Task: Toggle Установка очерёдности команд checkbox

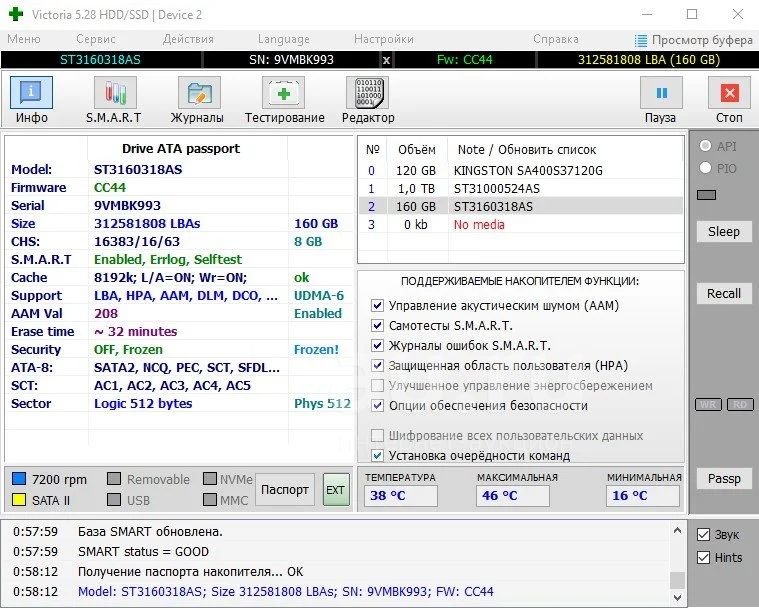Action: (x=377, y=456)
